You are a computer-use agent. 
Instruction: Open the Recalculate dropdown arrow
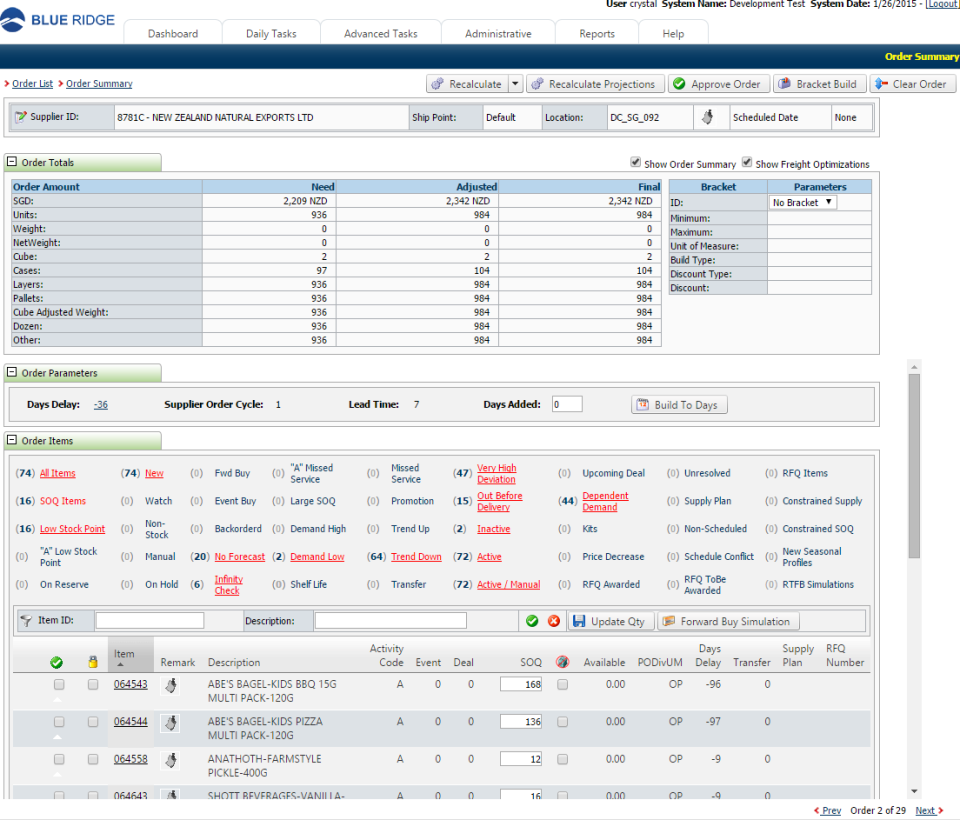pyautogui.click(x=516, y=83)
